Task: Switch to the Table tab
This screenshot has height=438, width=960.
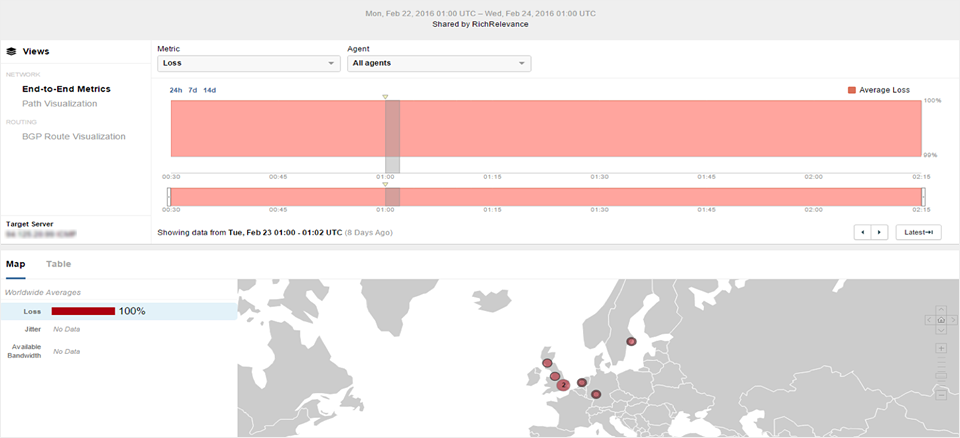Action: click(x=58, y=264)
